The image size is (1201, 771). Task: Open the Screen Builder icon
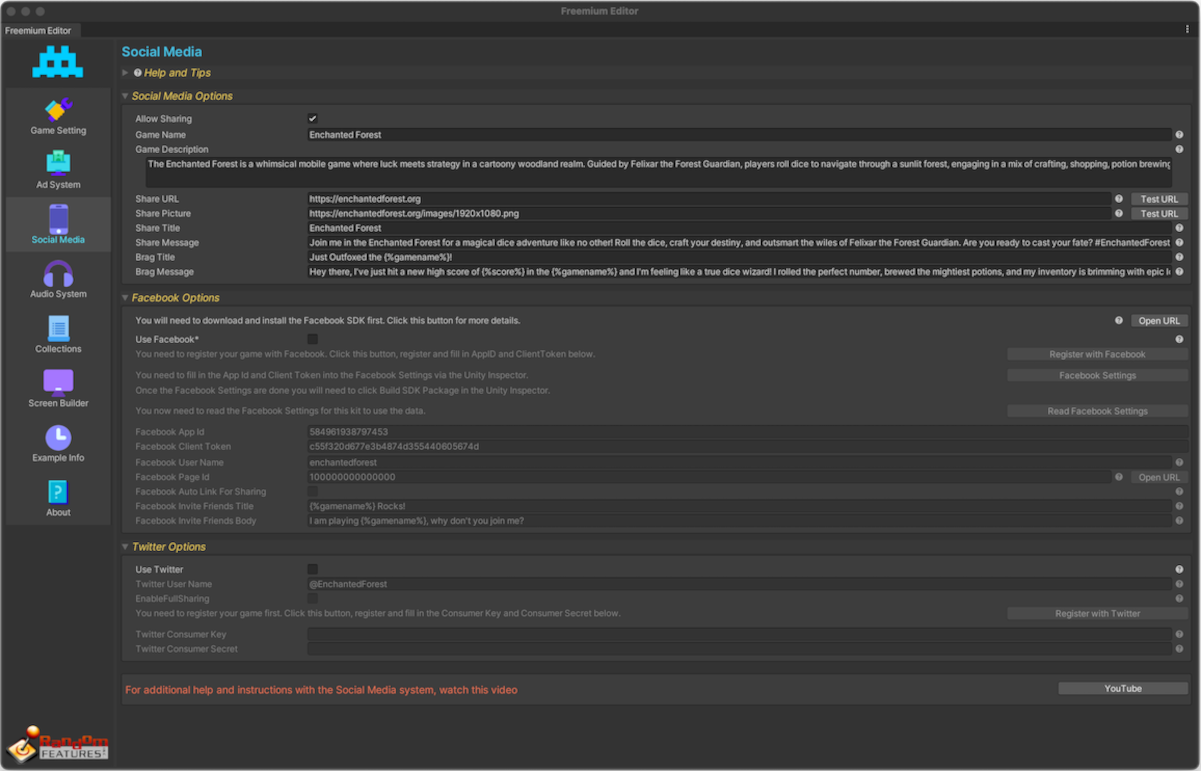click(58, 382)
